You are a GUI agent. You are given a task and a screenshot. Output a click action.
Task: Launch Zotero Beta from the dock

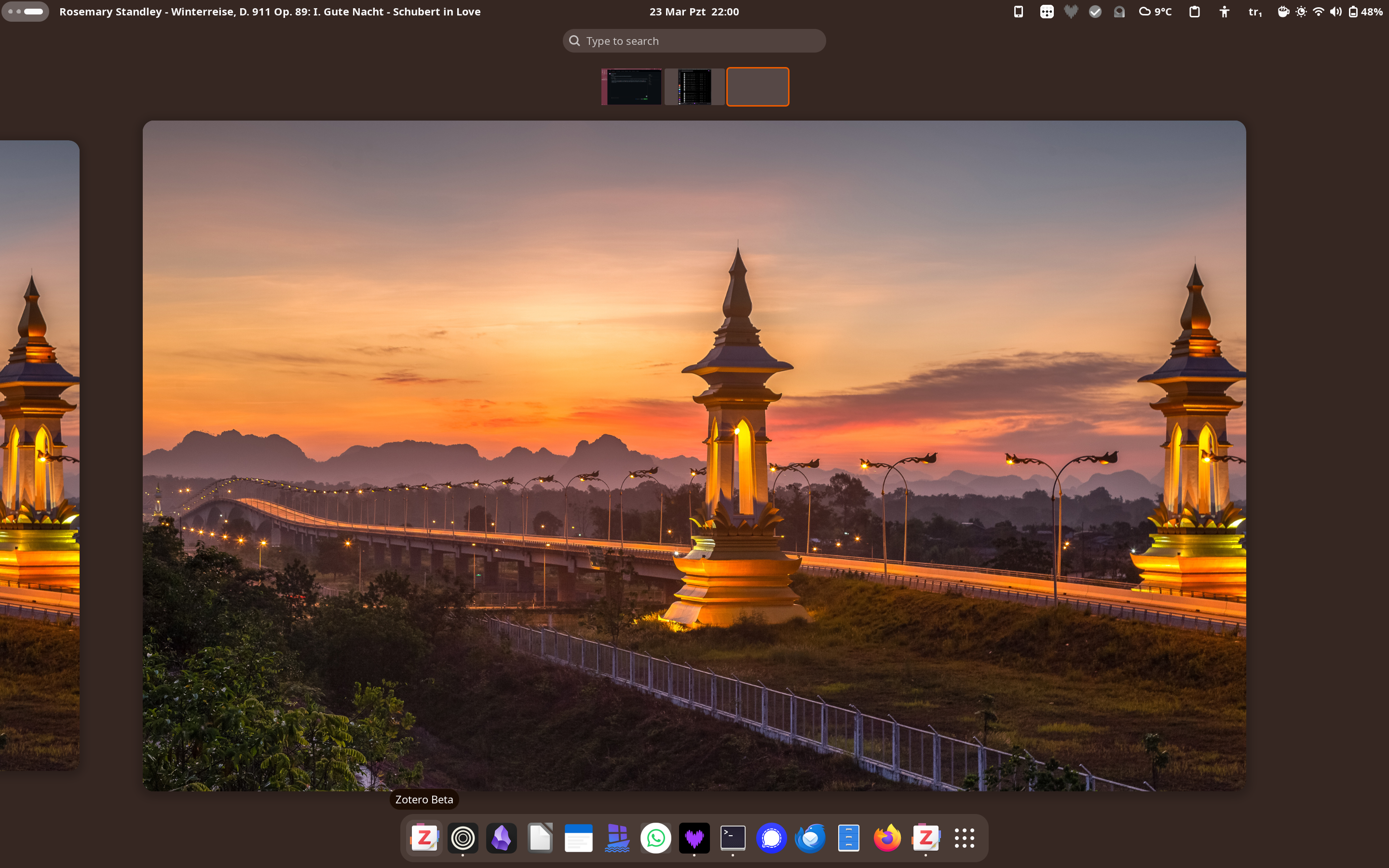coord(424,838)
